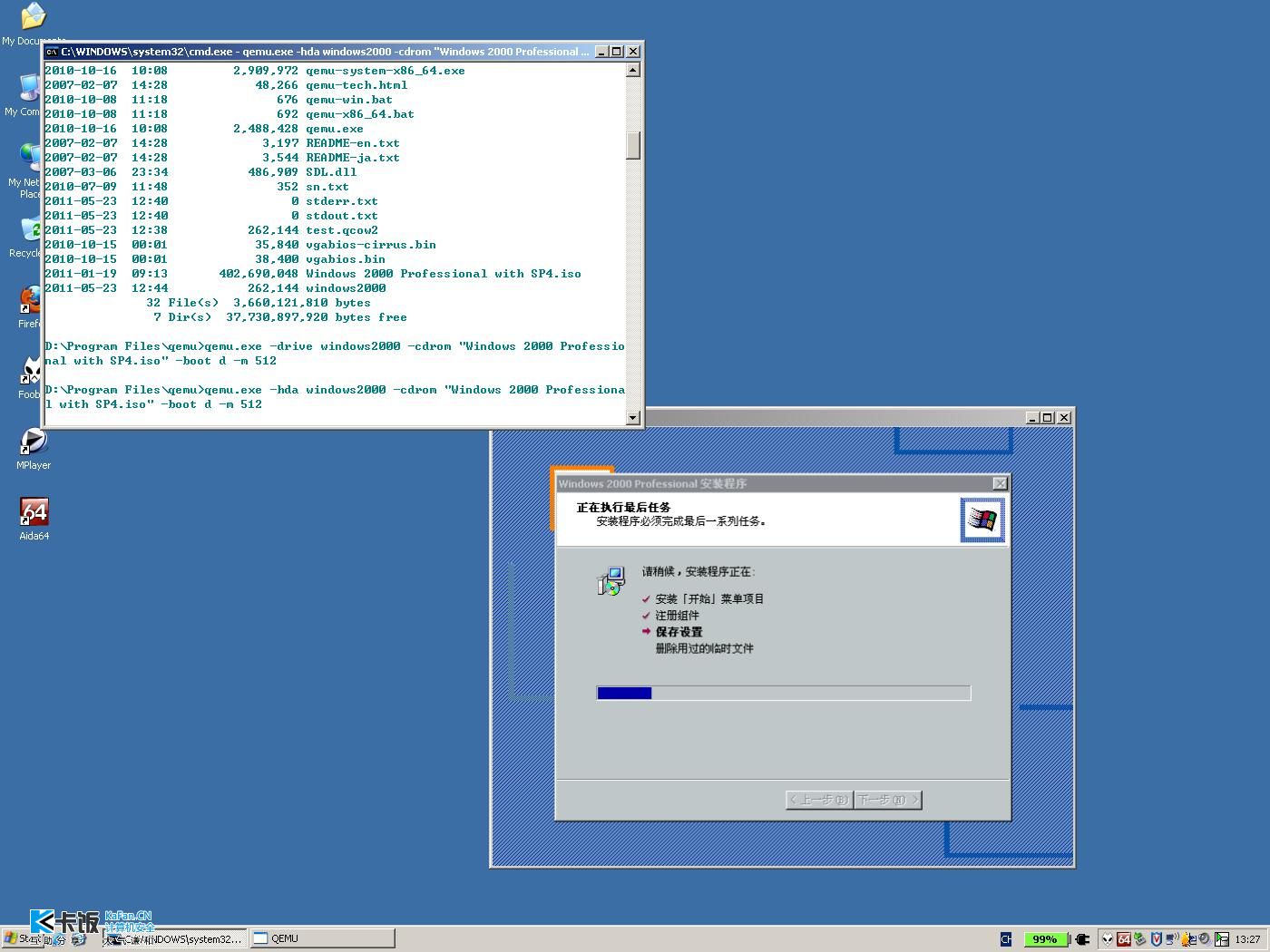This screenshot has width=1270, height=952.
Task: Click the computer-and-CD installing icon in the setup dialog
Action: pyautogui.click(x=611, y=581)
